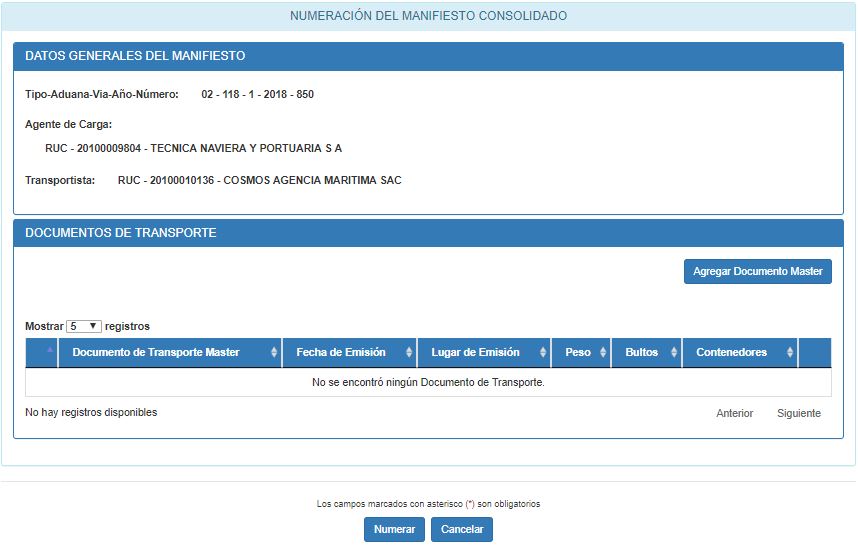The width and height of the screenshot is (858, 554).
Task: Click the obligatory fields asterisk note
Action: [x=428, y=504]
